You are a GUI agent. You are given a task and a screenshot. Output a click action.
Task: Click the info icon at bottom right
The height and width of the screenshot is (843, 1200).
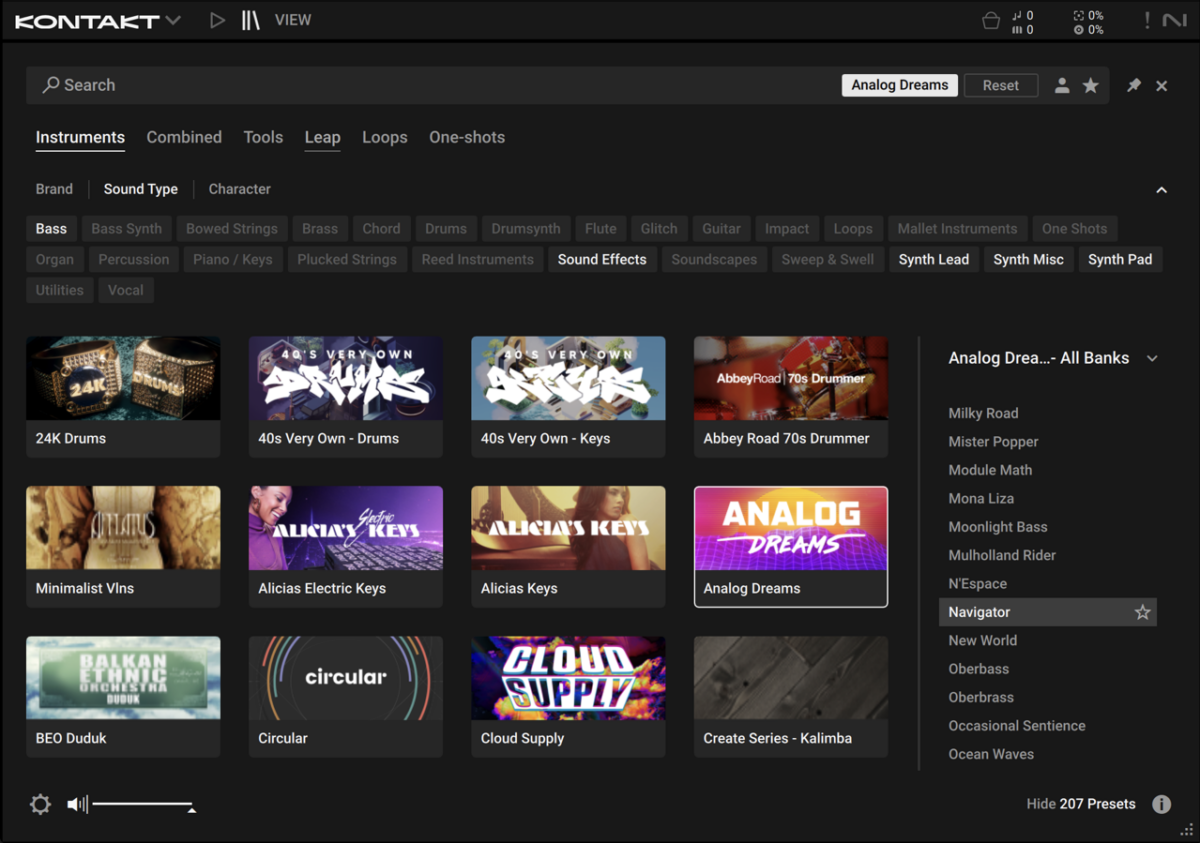tap(1161, 804)
